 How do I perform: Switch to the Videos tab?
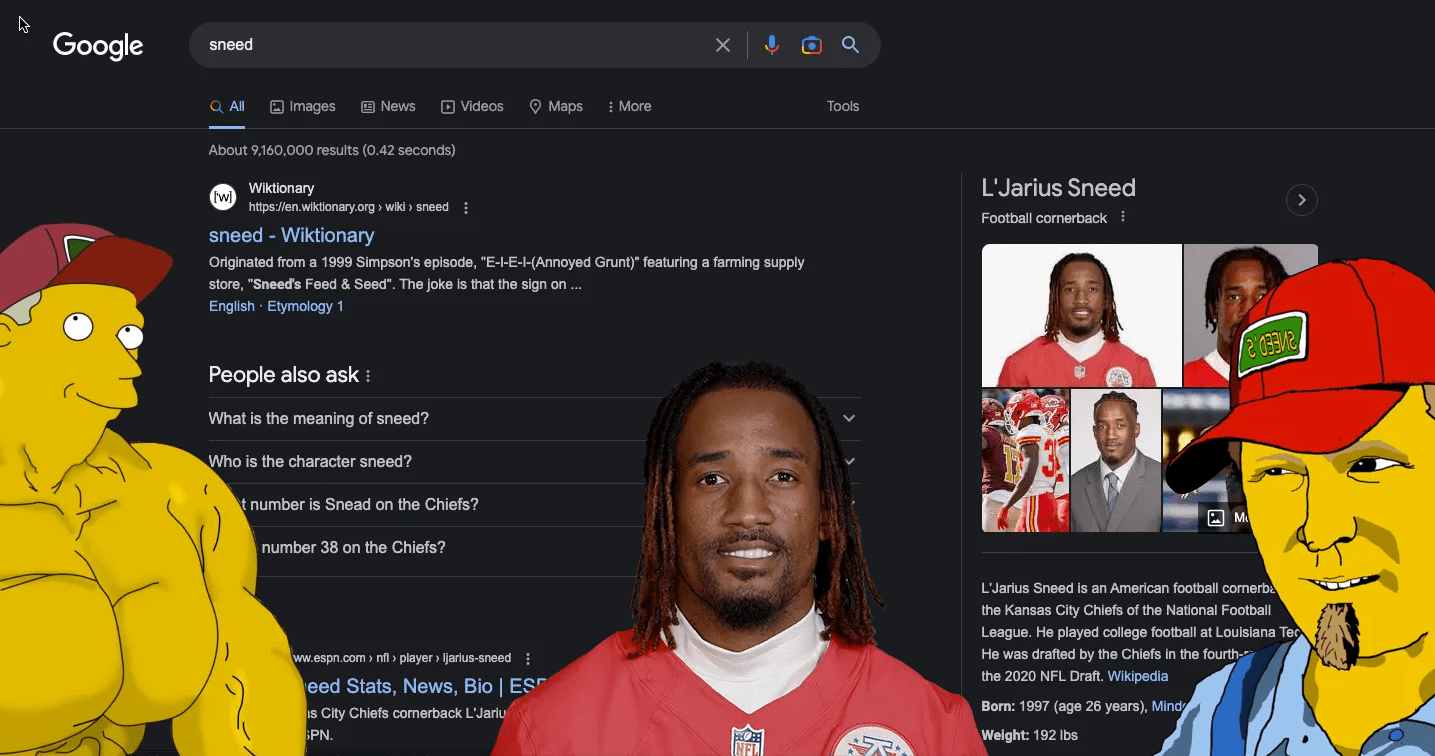pyautogui.click(x=472, y=107)
